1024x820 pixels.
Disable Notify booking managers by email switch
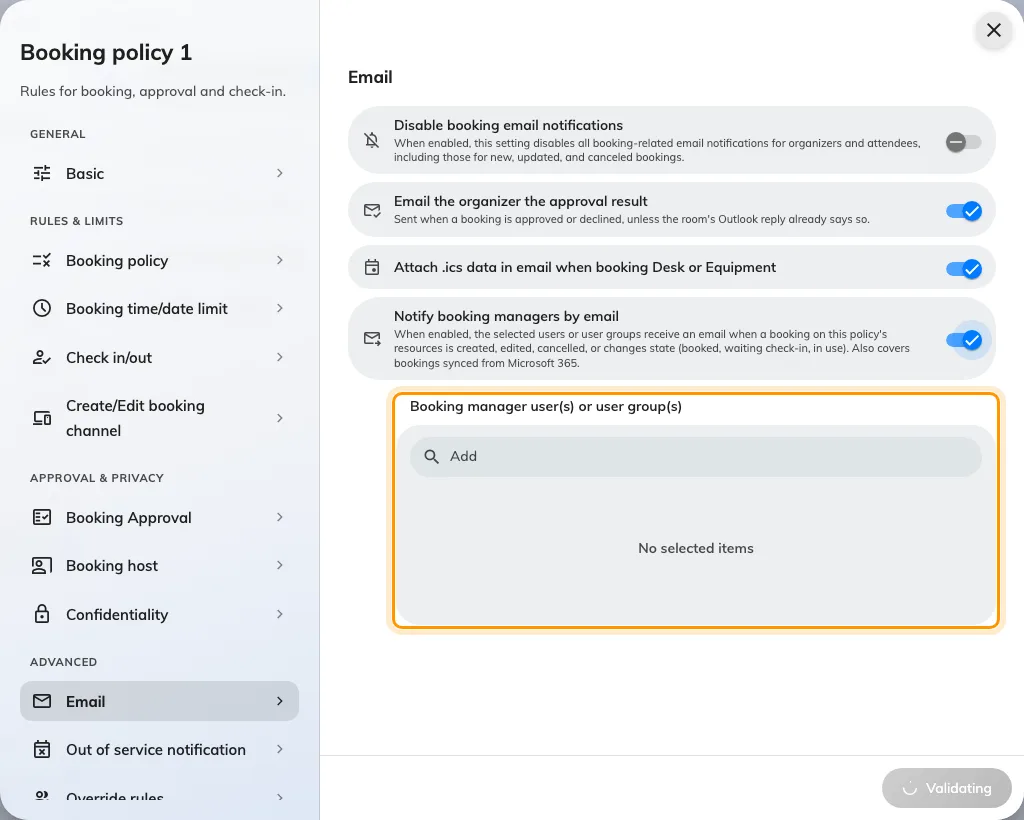pyautogui.click(x=964, y=339)
